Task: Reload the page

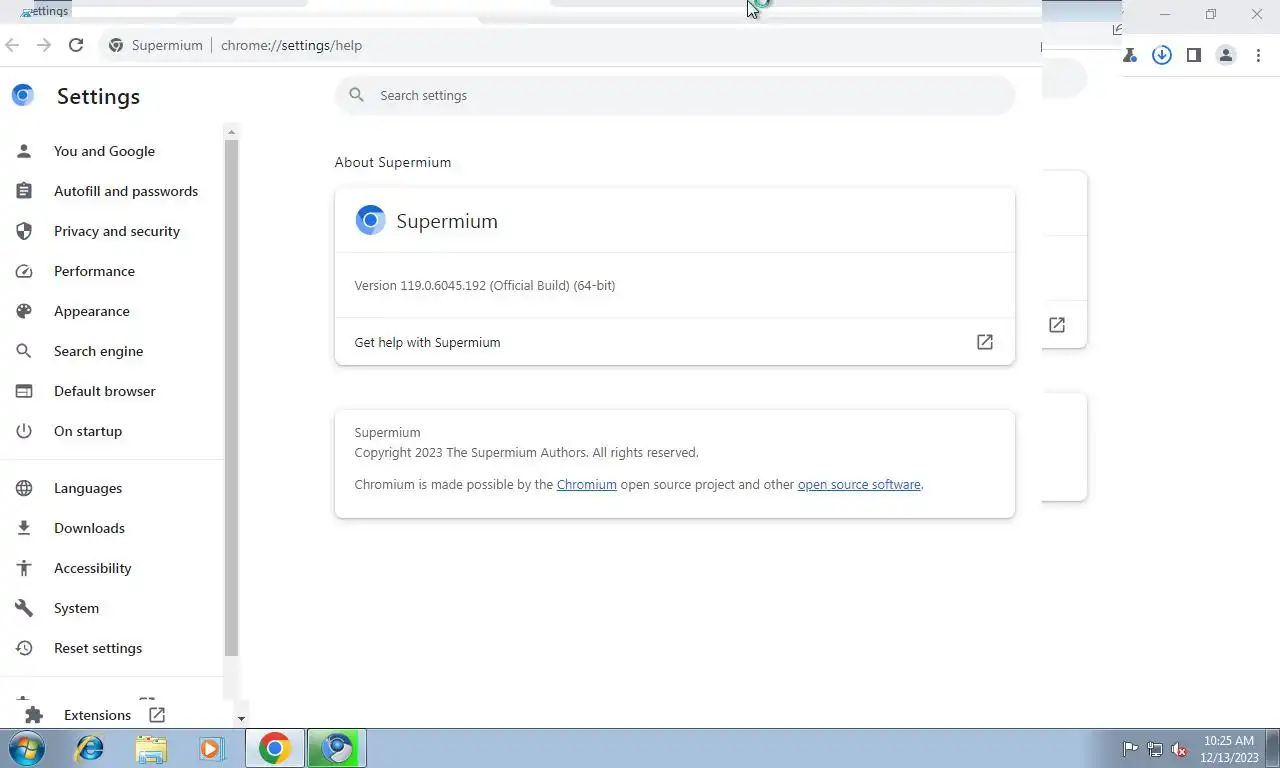Action: pyautogui.click(x=76, y=45)
